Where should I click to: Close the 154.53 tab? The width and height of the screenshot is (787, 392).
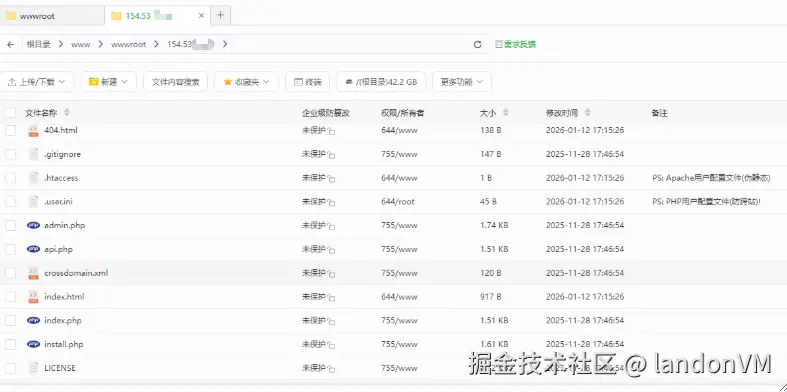(x=201, y=16)
